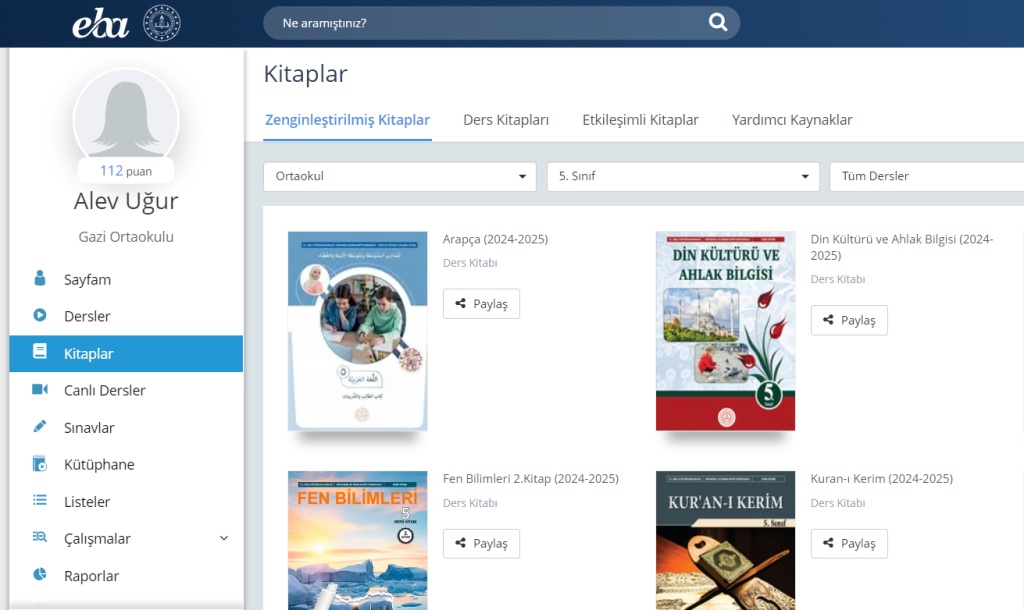Click the Listeler list icon
Screen dimensions: 1024x610
(x=40, y=501)
